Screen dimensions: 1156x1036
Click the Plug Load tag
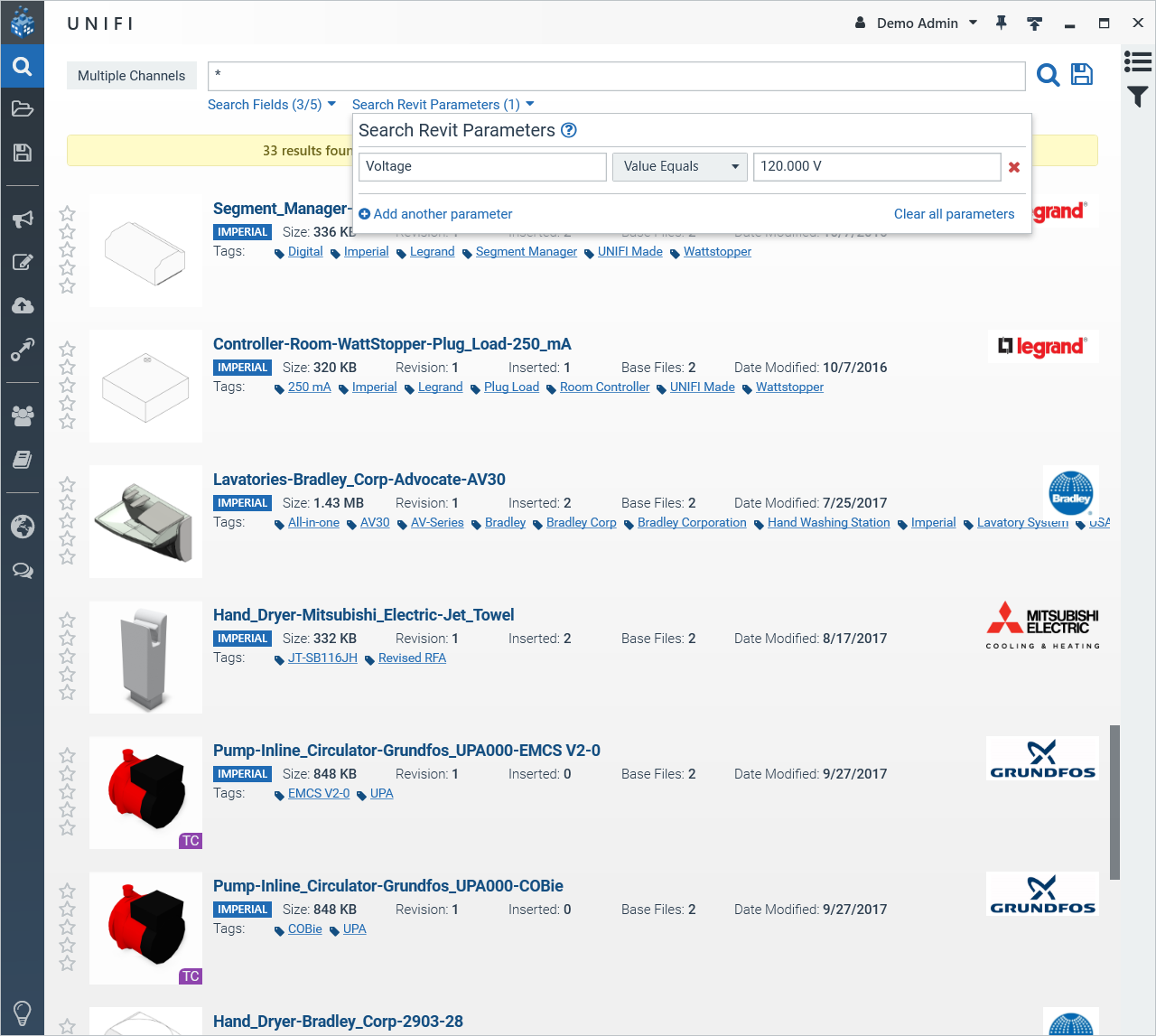(511, 387)
